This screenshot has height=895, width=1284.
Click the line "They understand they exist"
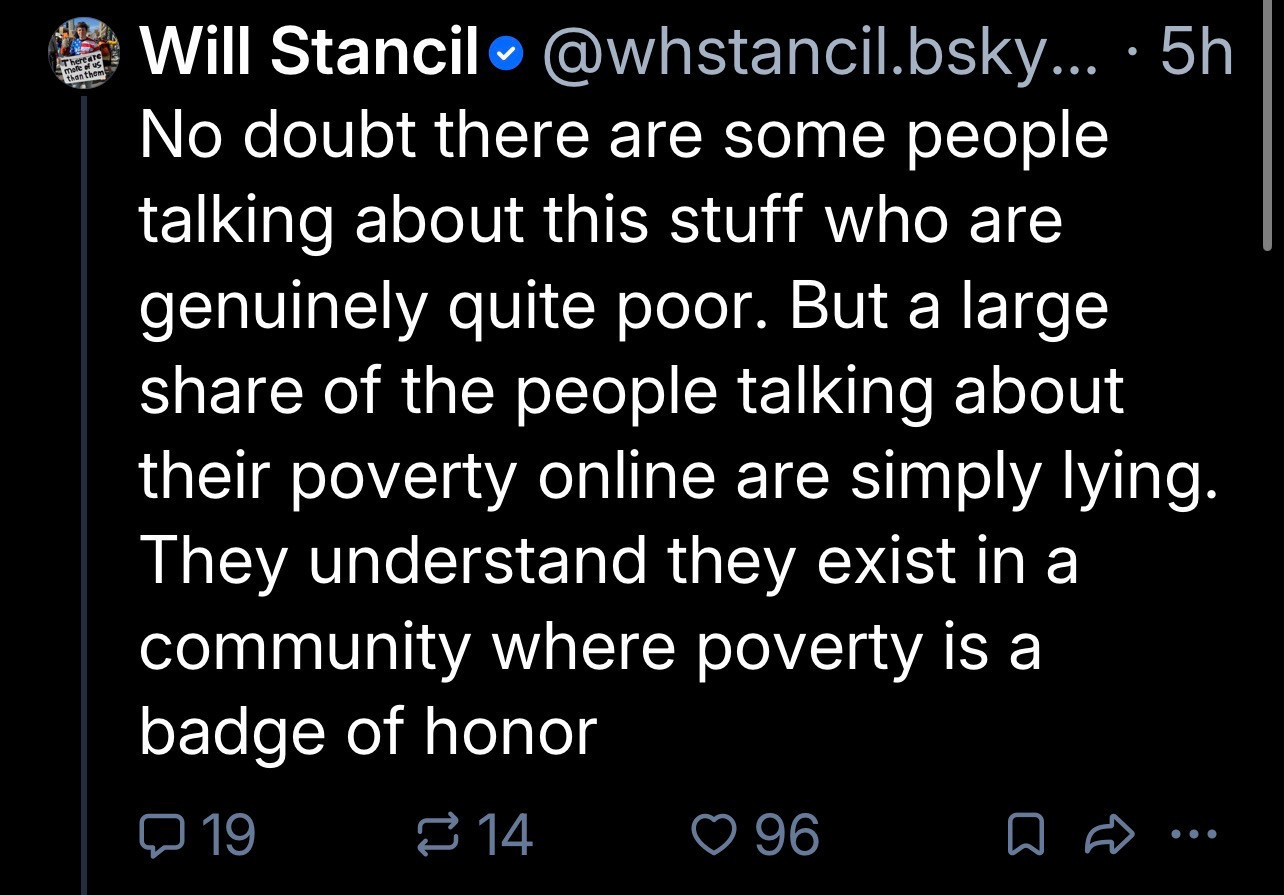click(x=608, y=561)
